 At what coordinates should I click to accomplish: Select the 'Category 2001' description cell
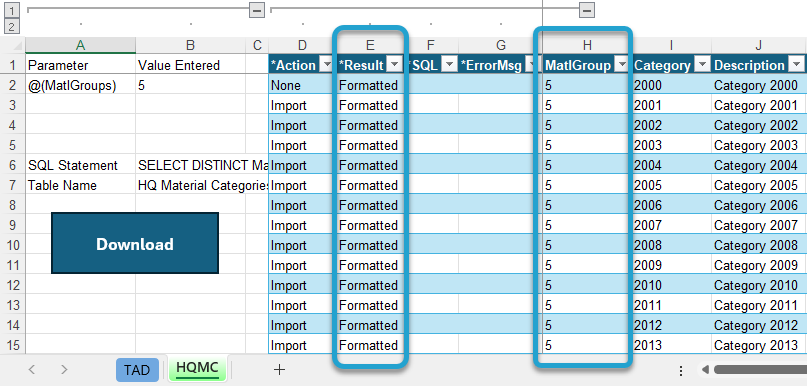(x=759, y=106)
